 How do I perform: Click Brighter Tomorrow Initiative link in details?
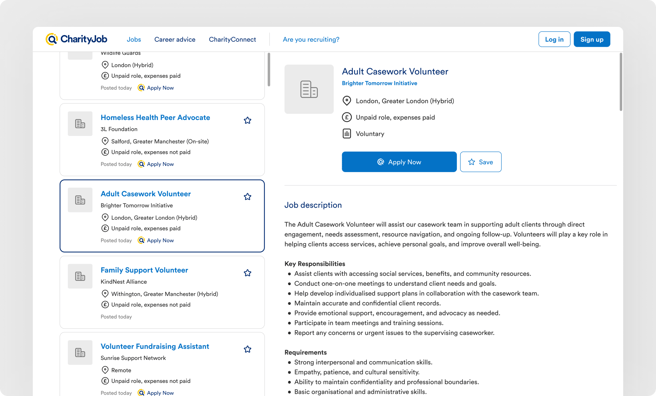tap(379, 83)
